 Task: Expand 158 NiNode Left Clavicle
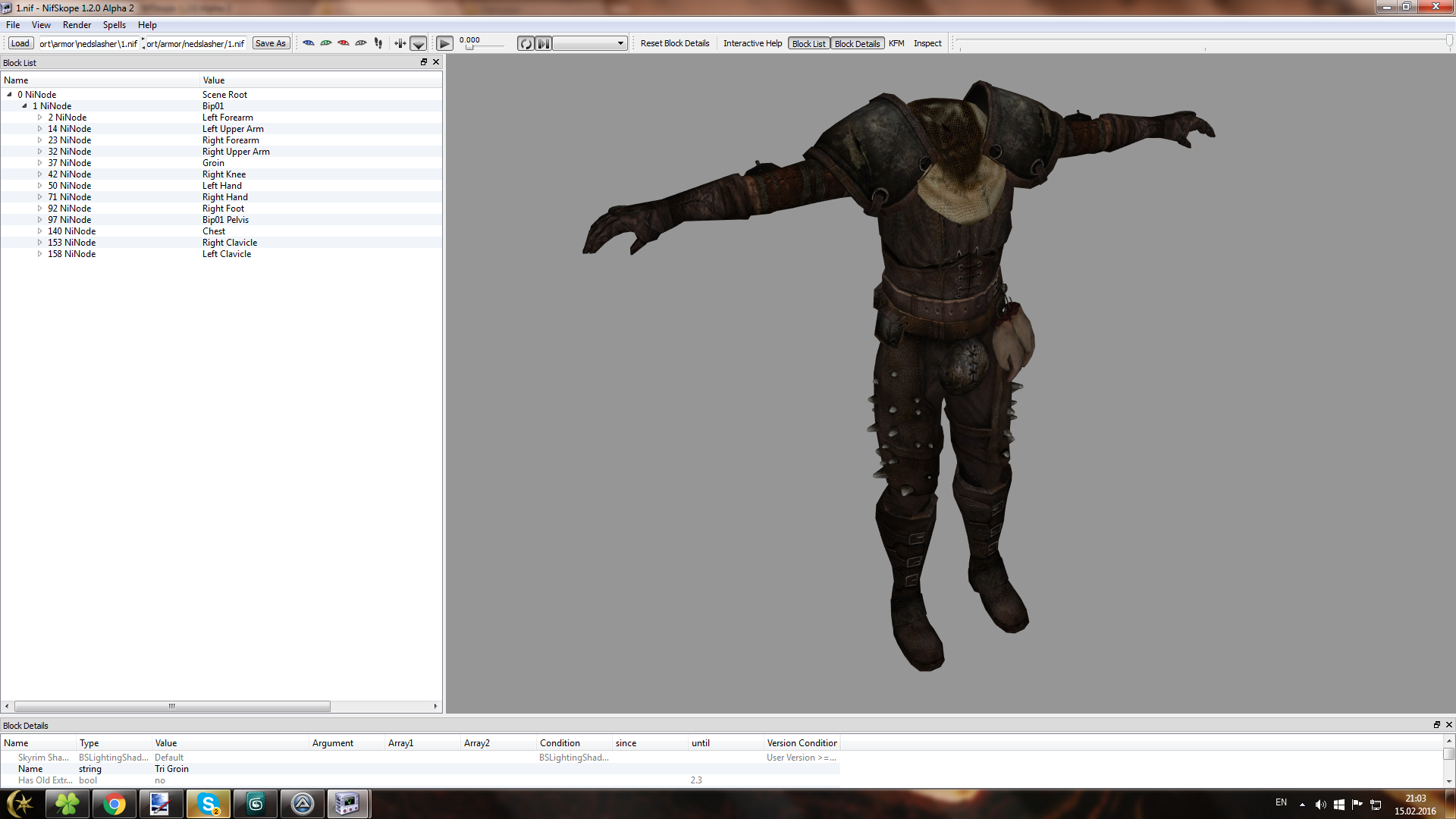pyautogui.click(x=39, y=254)
